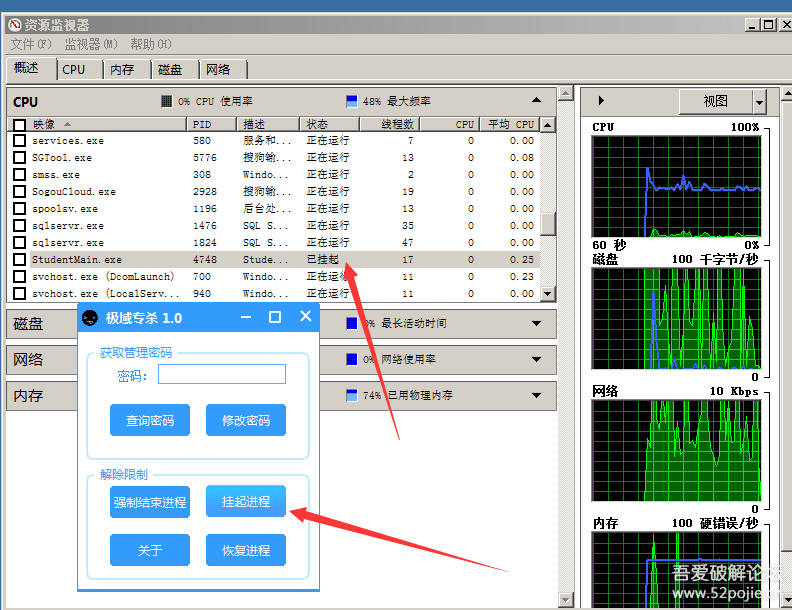
Task: Open the 视图 dropdown arrow
Action: [759, 102]
